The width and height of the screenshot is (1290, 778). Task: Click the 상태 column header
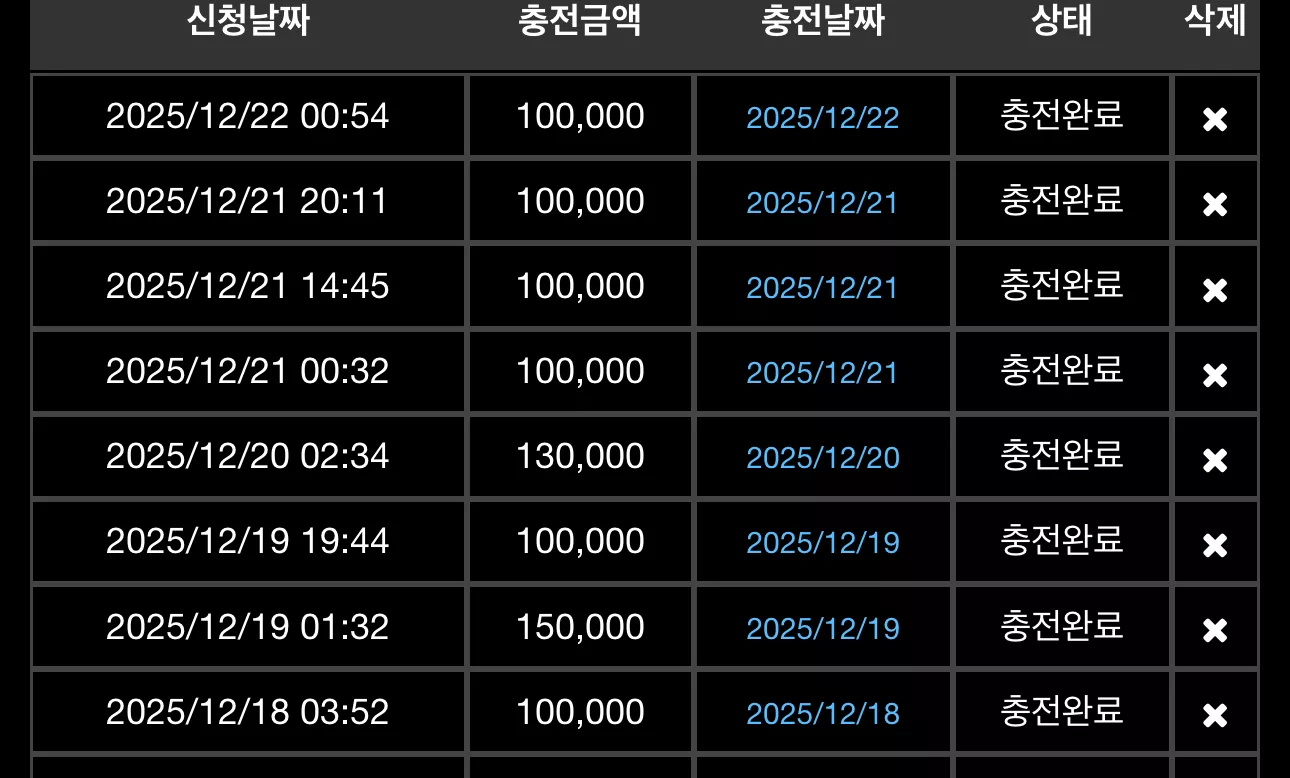pos(1062,21)
